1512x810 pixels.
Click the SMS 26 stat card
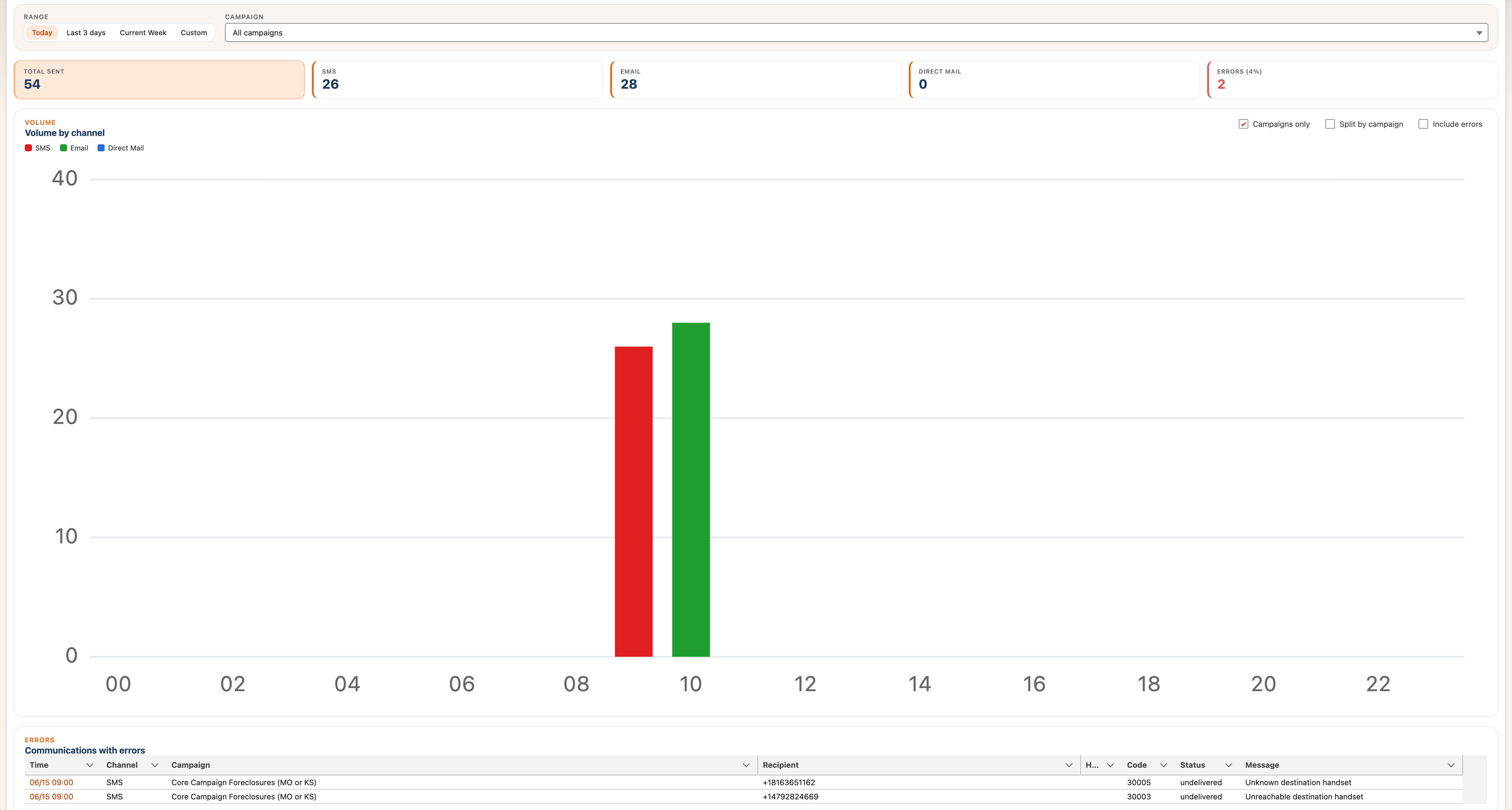point(458,80)
